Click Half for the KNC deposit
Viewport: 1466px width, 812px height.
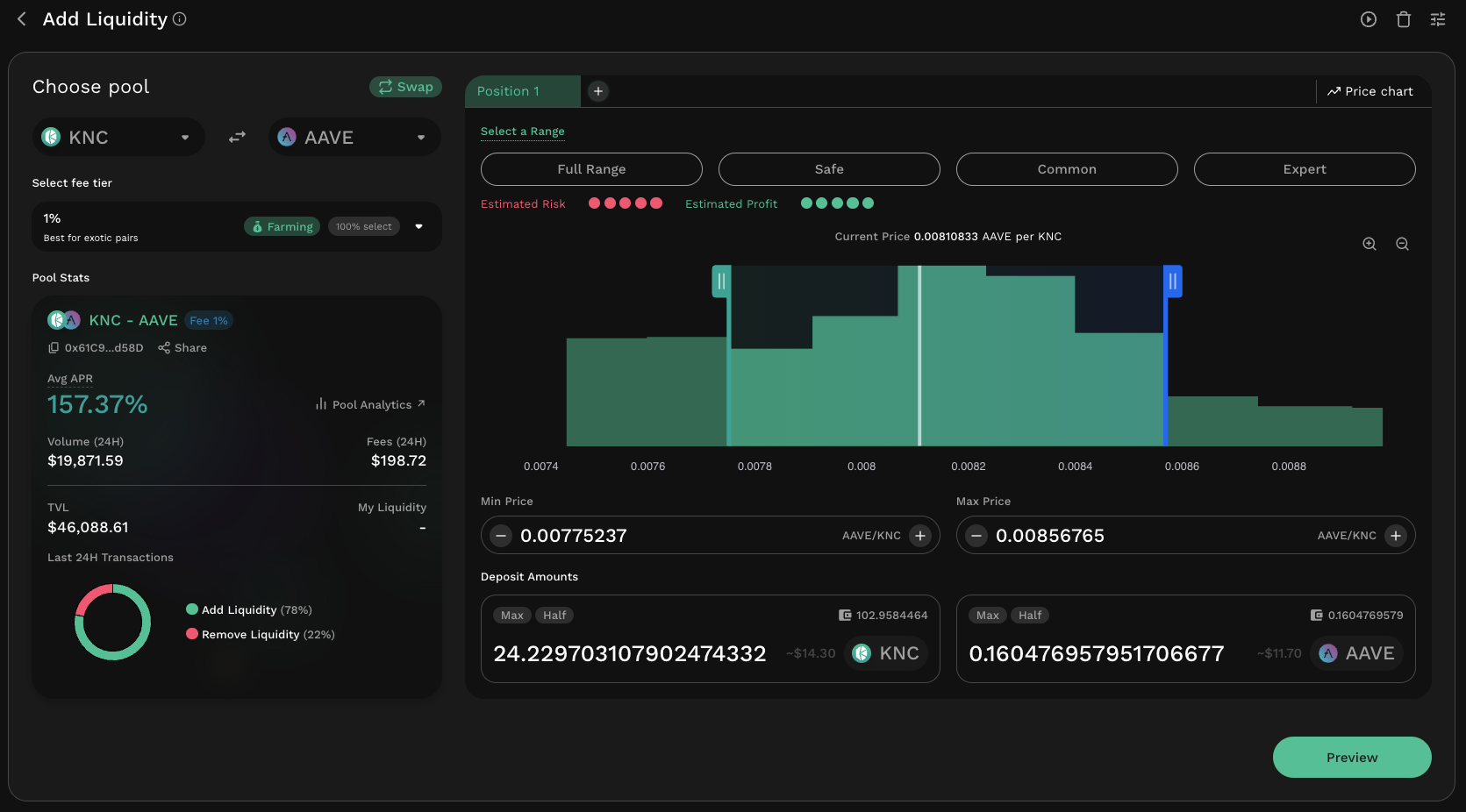[554, 616]
